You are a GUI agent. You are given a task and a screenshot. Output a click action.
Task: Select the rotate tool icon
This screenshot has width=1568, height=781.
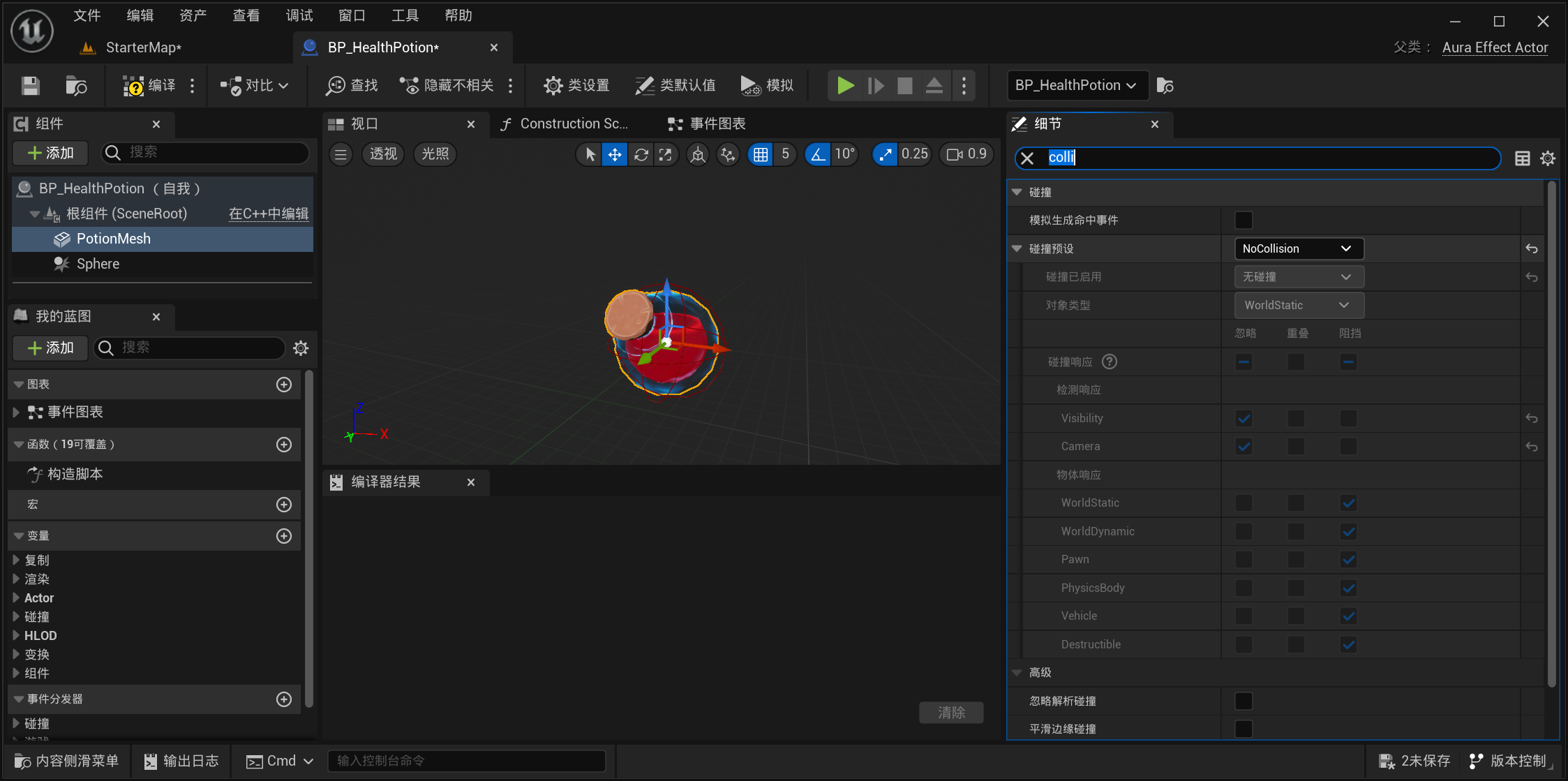[x=642, y=154]
